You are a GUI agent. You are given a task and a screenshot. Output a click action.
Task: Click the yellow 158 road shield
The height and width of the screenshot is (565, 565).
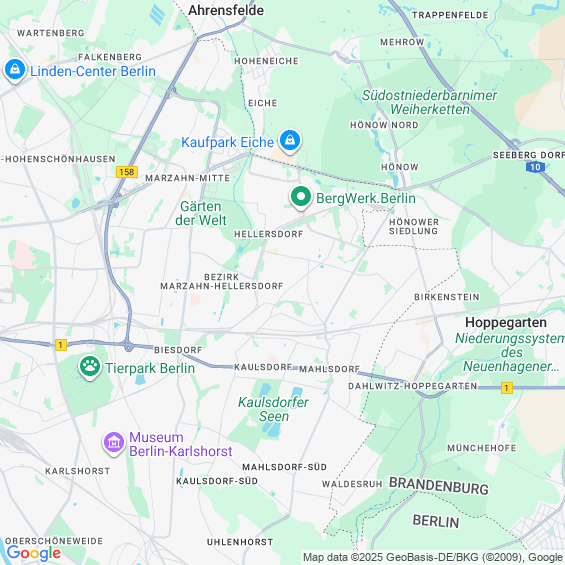[x=127, y=172]
